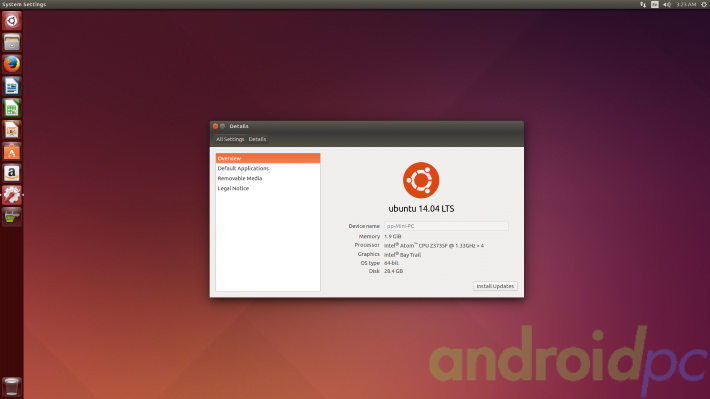
Task: Open the session gear menu
Action: (704, 5)
